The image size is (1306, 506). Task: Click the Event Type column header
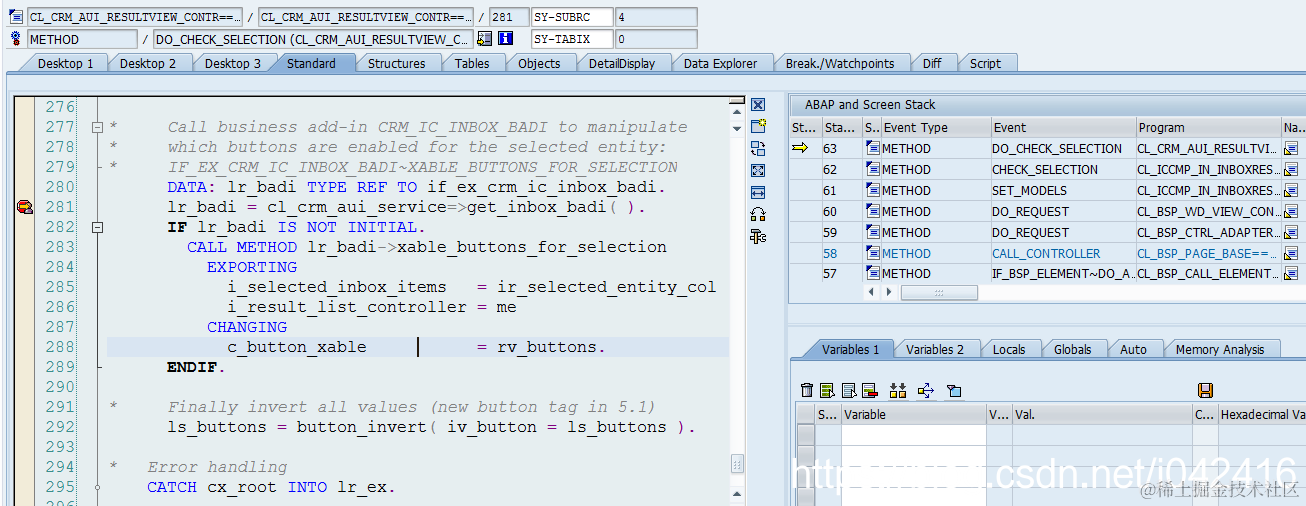click(935, 128)
